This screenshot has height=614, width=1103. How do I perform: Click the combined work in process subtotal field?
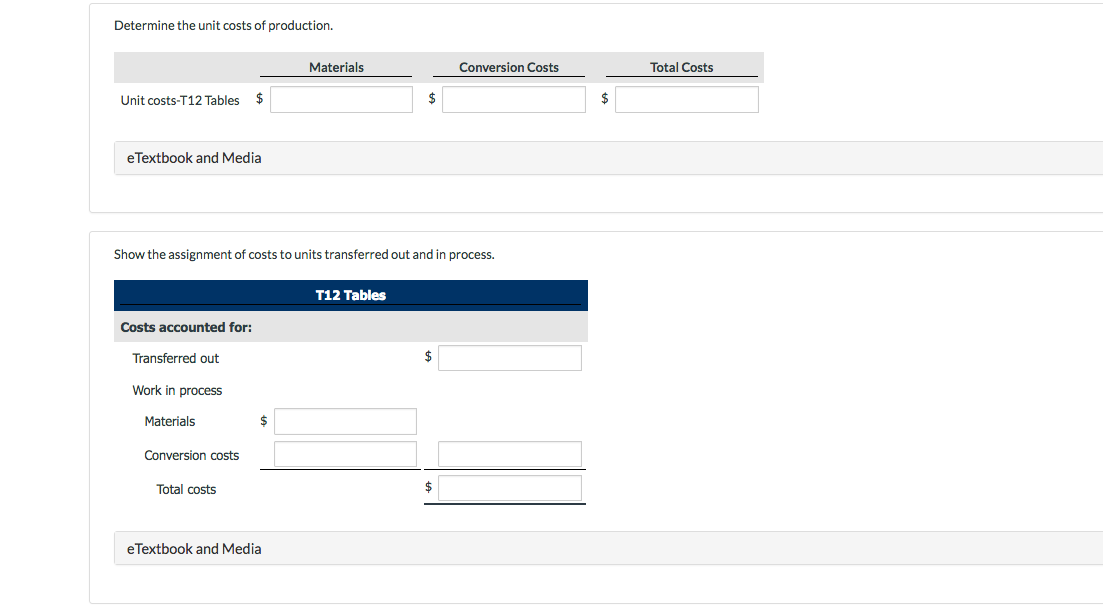coord(509,454)
